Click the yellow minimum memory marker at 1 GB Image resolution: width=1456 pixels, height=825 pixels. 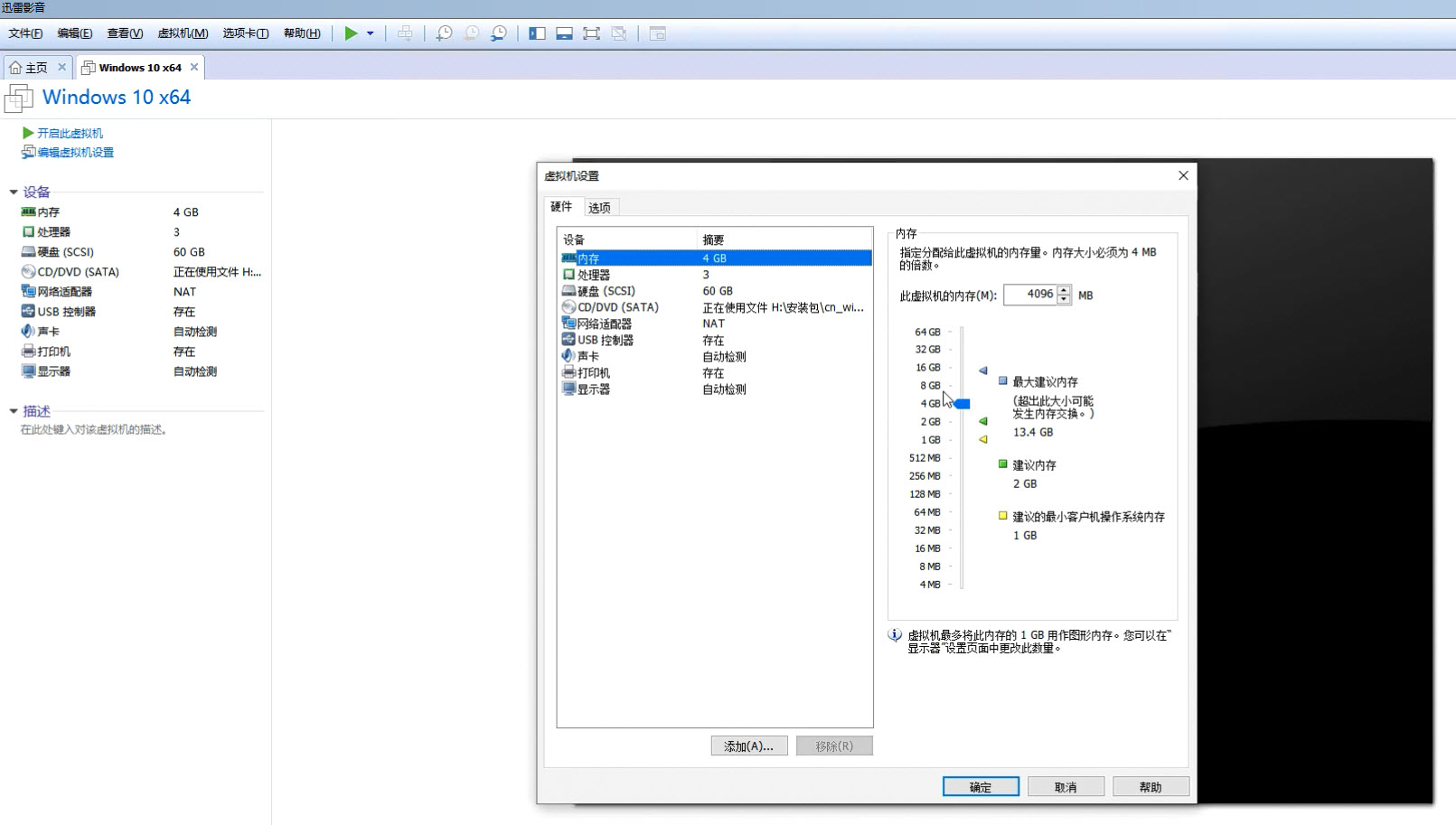[x=983, y=440]
